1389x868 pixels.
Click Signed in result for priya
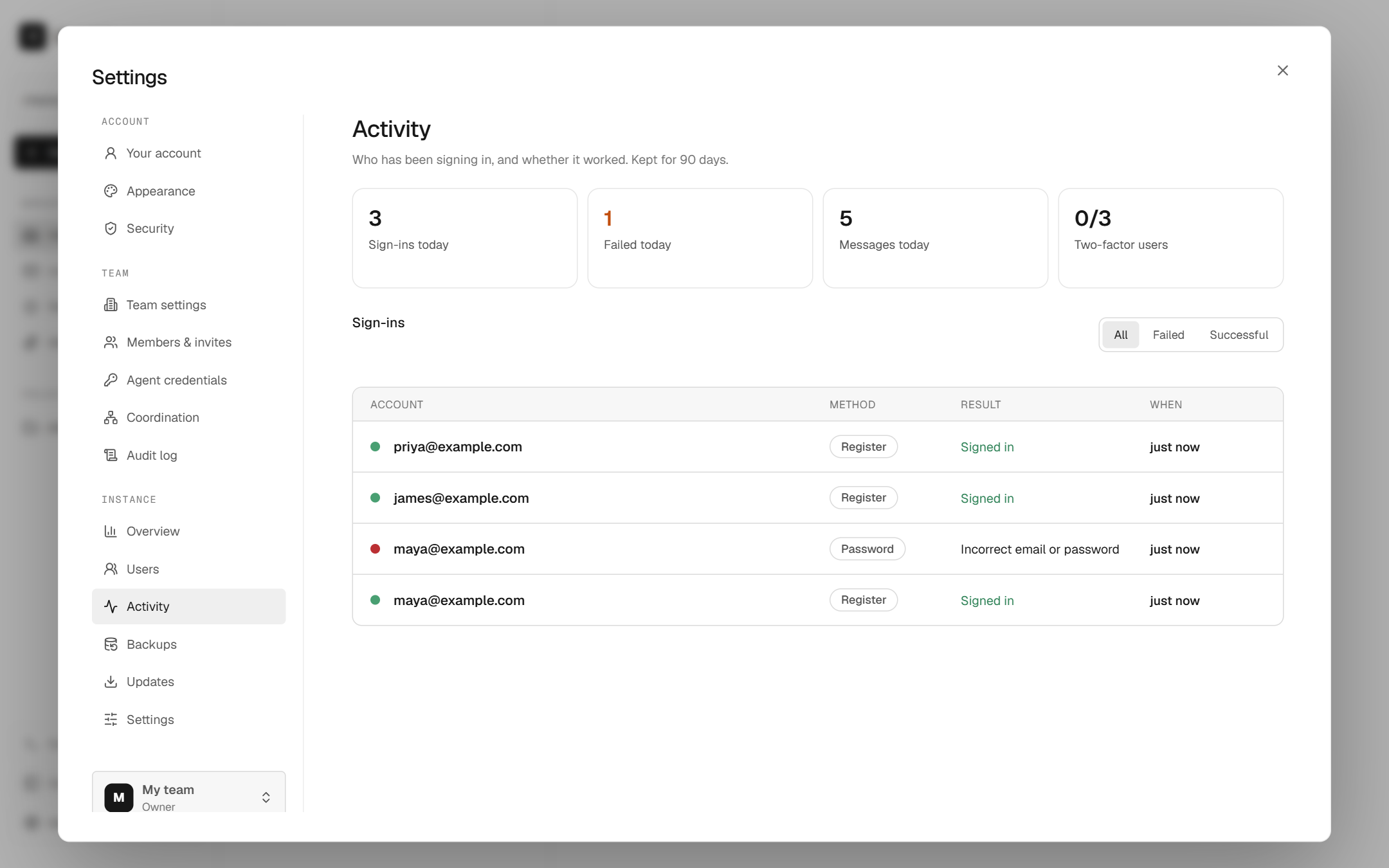pyautogui.click(x=987, y=447)
